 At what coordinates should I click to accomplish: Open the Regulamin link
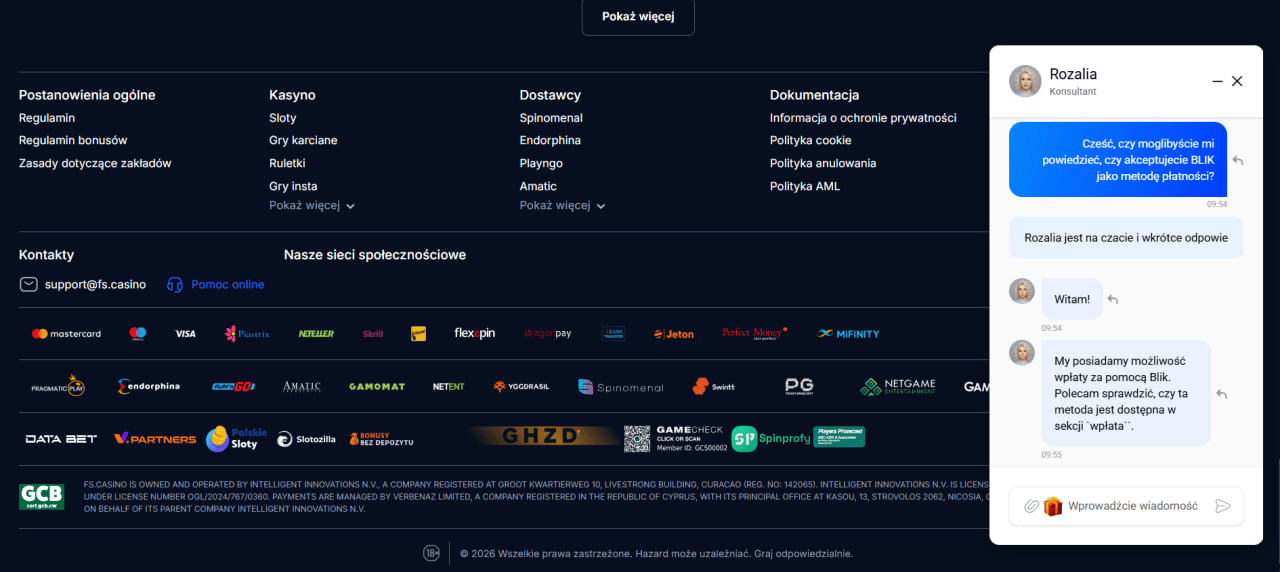click(47, 118)
